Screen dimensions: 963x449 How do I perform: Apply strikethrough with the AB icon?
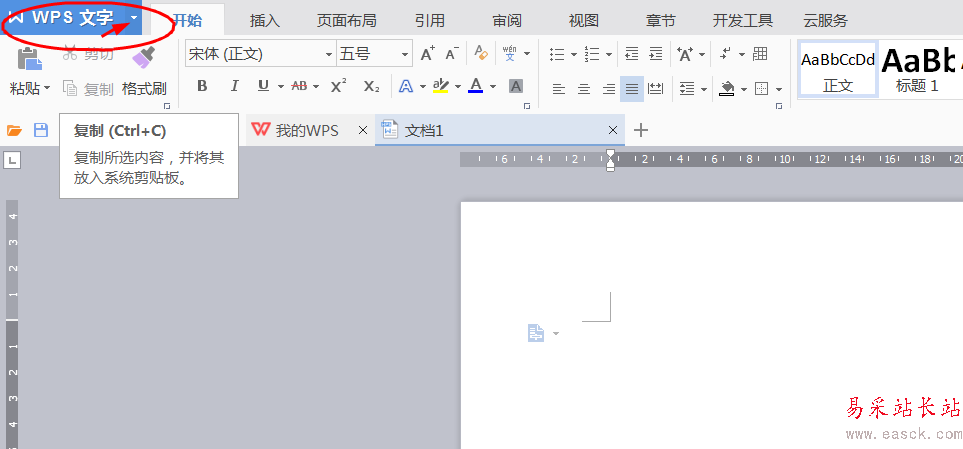pos(299,86)
